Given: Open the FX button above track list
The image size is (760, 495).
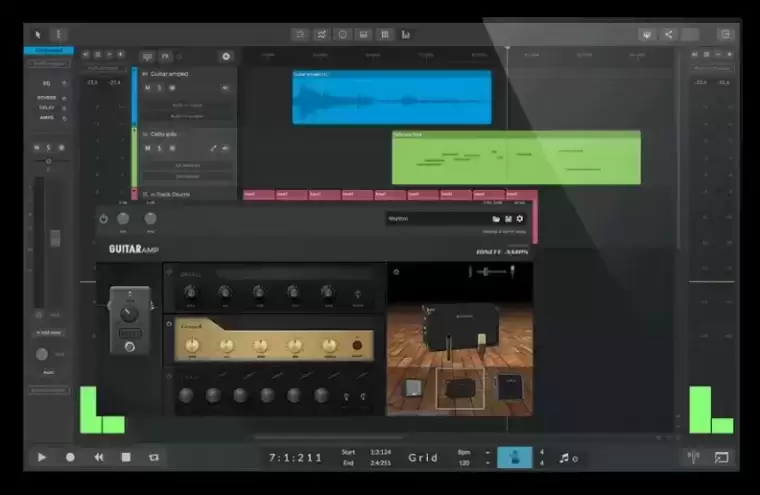Looking at the screenshot, I should [165, 57].
